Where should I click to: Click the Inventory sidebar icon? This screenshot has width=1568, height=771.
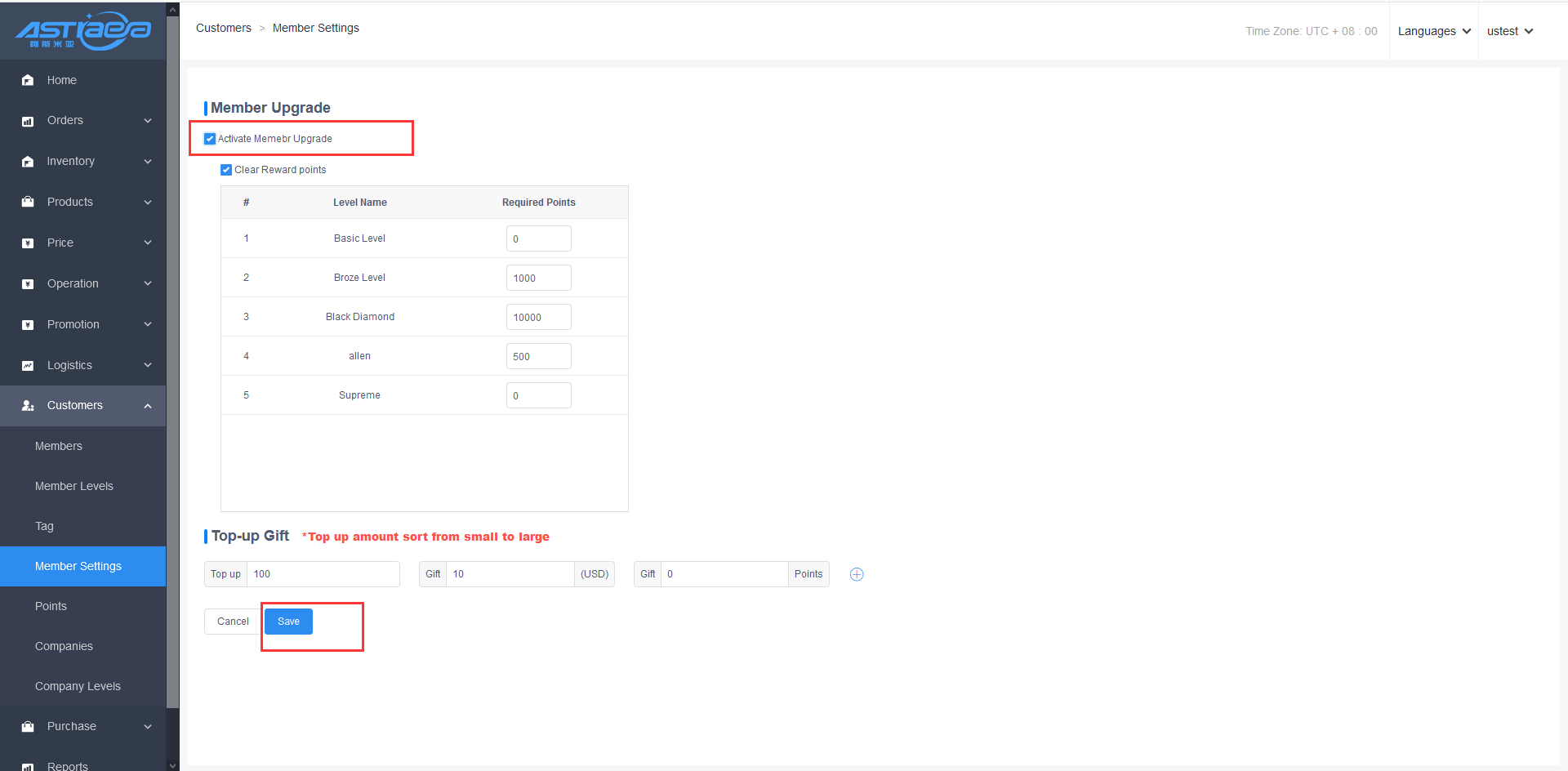28,162
